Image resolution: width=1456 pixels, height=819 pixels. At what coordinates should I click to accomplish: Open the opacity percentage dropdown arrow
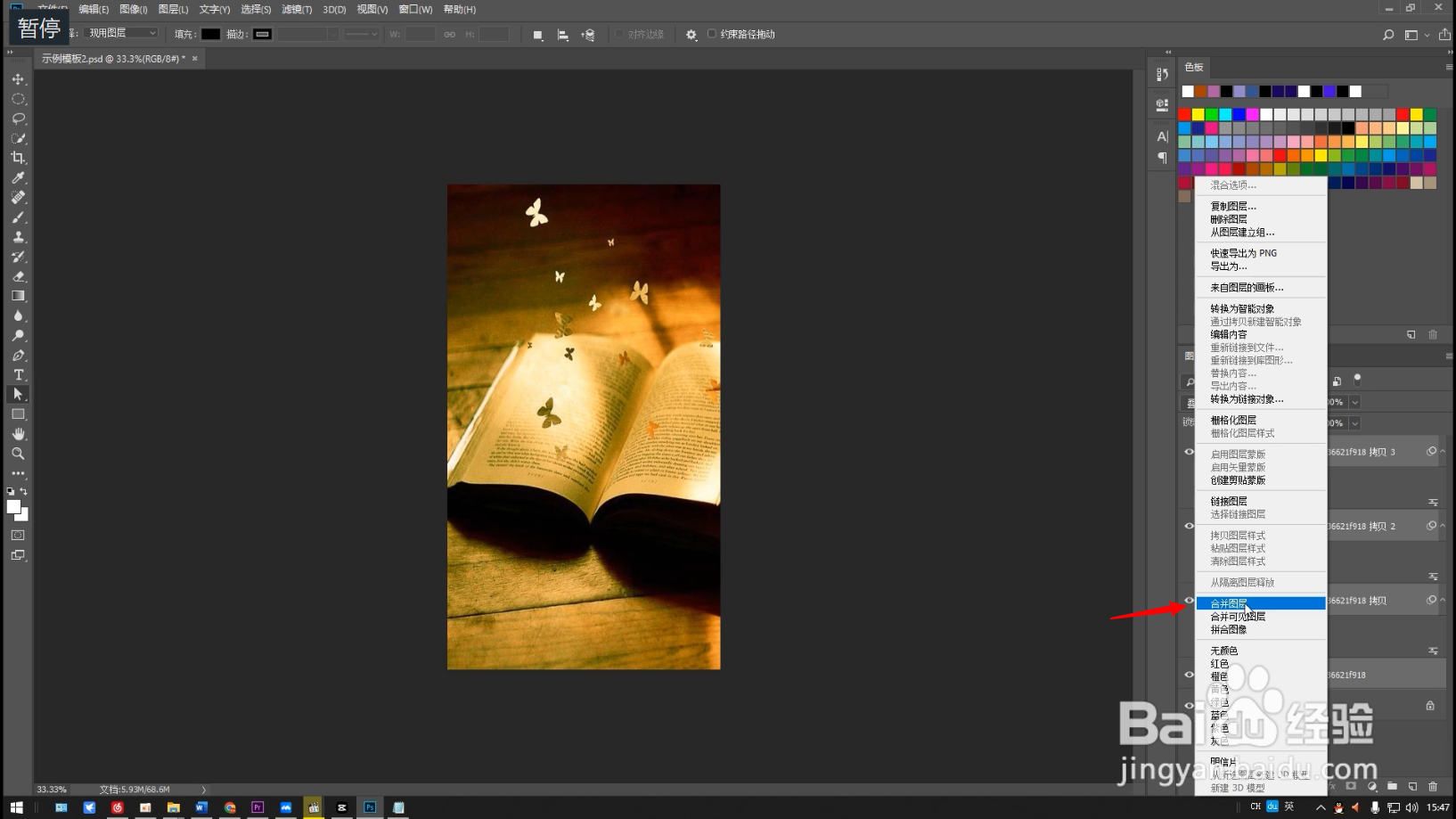1354,402
